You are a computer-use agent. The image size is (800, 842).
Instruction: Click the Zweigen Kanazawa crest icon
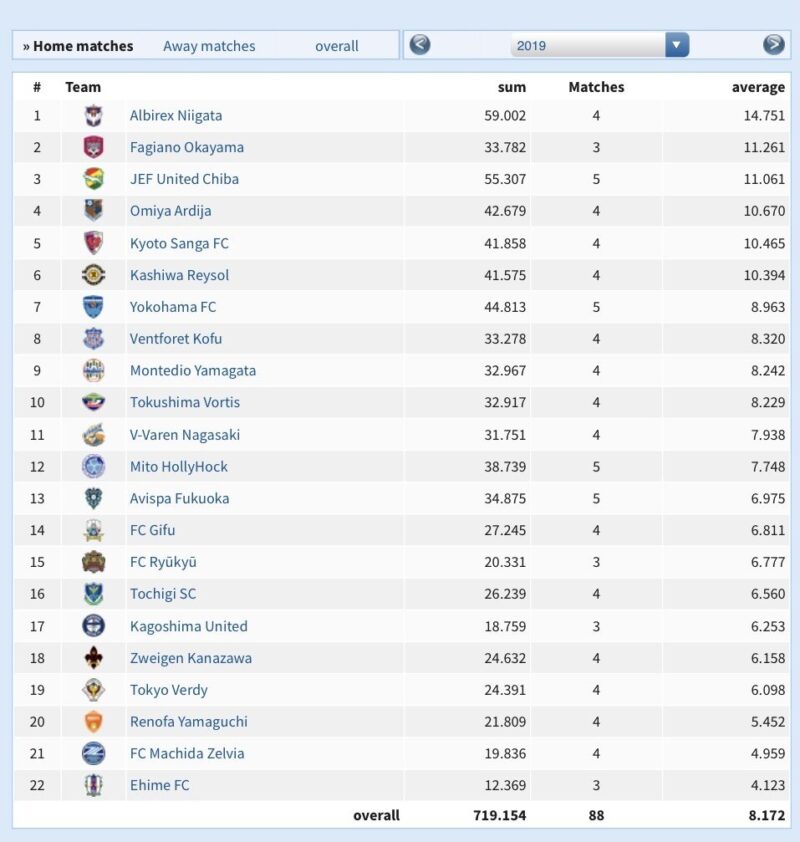pyautogui.click(x=93, y=658)
